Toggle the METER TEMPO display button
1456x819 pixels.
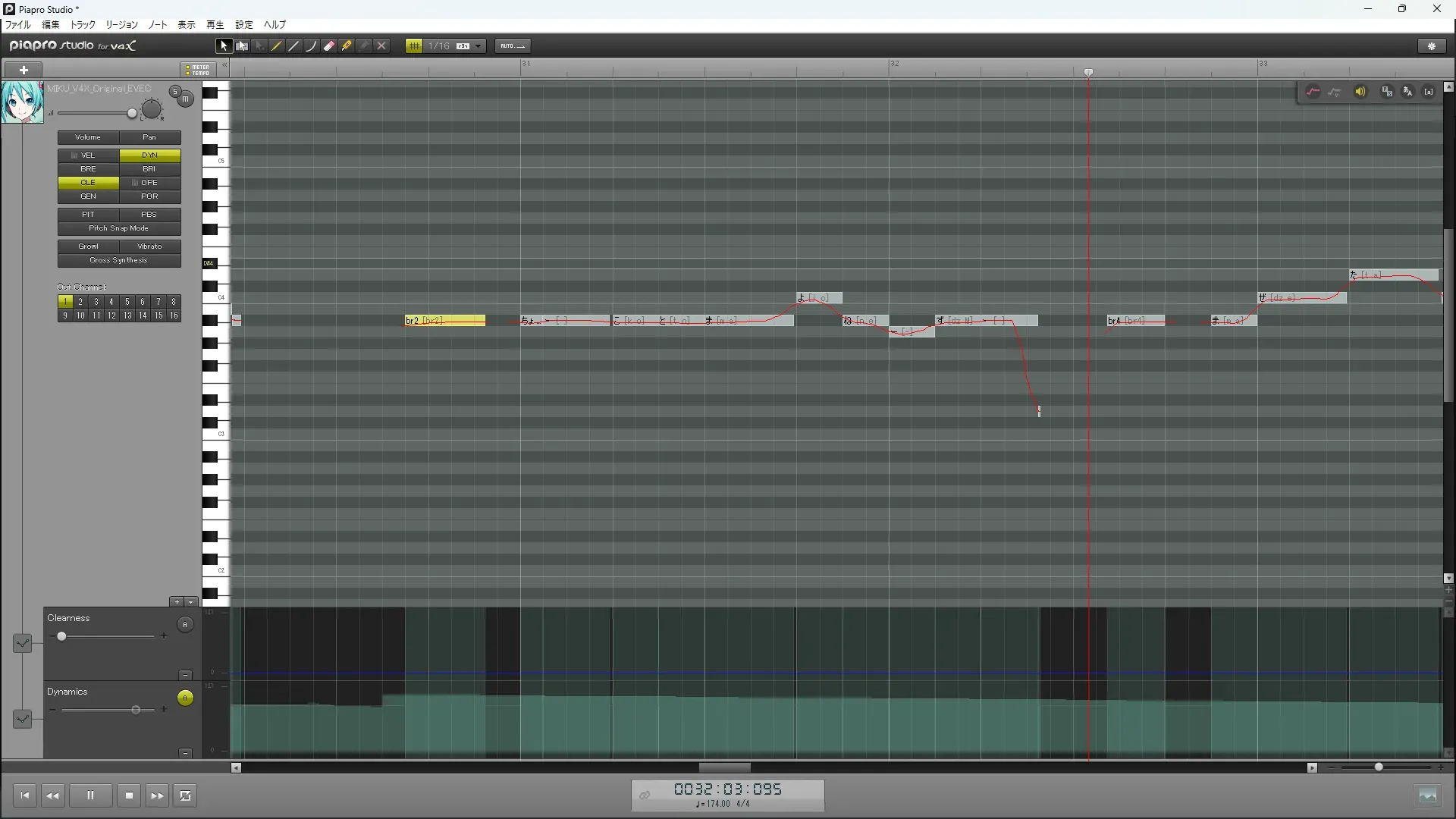pyautogui.click(x=199, y=70)
